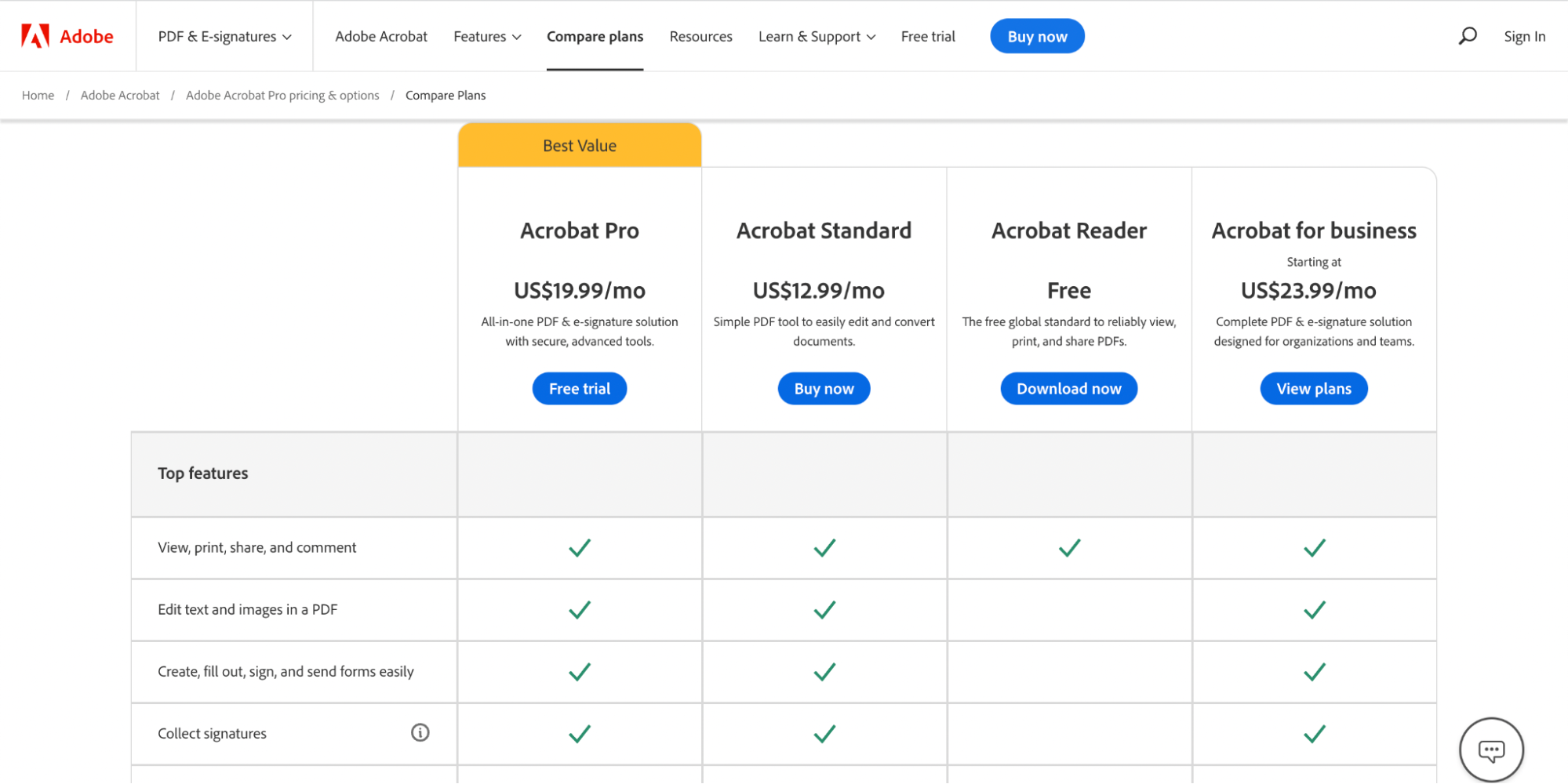Screen dimensions: 1568x784
Task: Go to Home breadcrumb link
Action: (38, 96)
